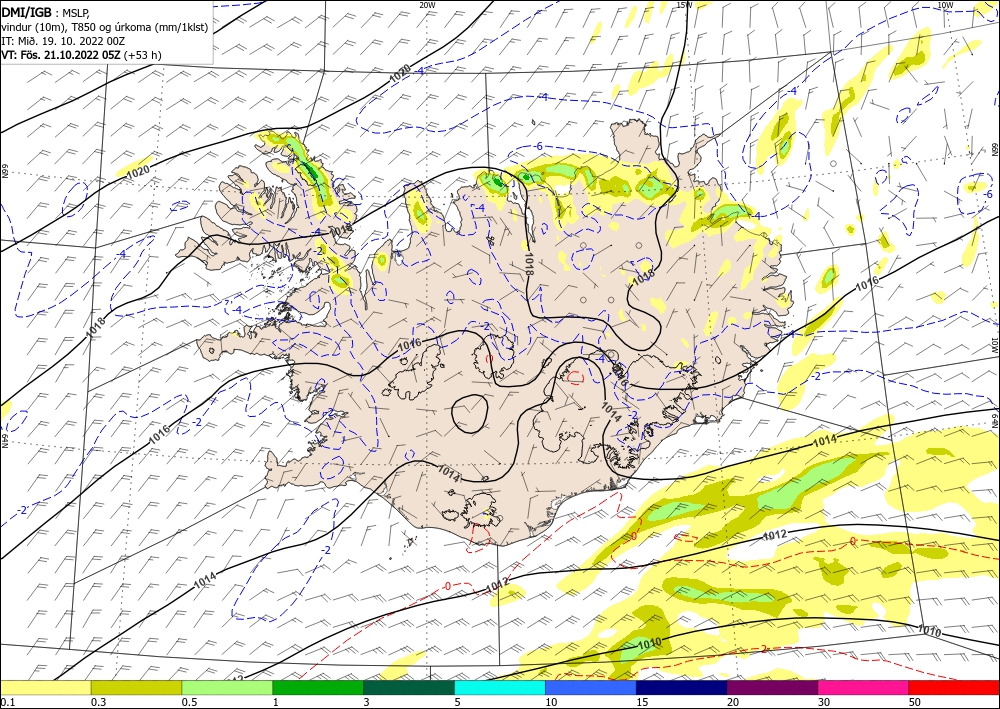This screenshot has height=709, width=1000.
Task: Click the 'vindur (10m), T850 og úrkoma' line
Action: click(x=105, y=27)
